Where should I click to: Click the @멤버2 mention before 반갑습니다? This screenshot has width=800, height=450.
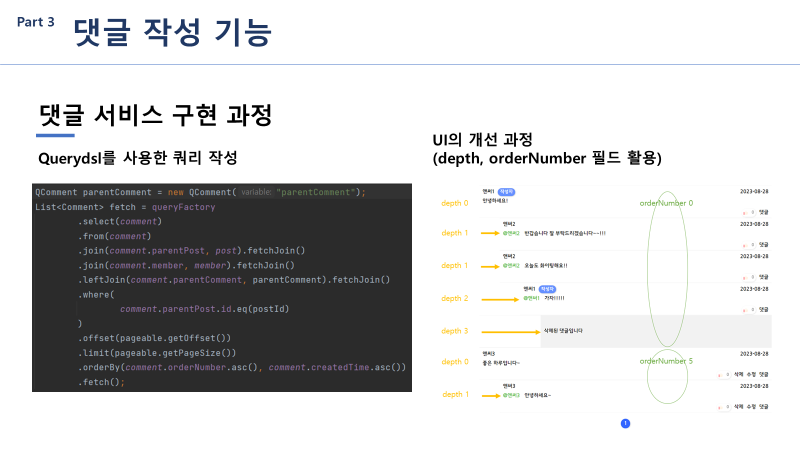tap(511, 233)
